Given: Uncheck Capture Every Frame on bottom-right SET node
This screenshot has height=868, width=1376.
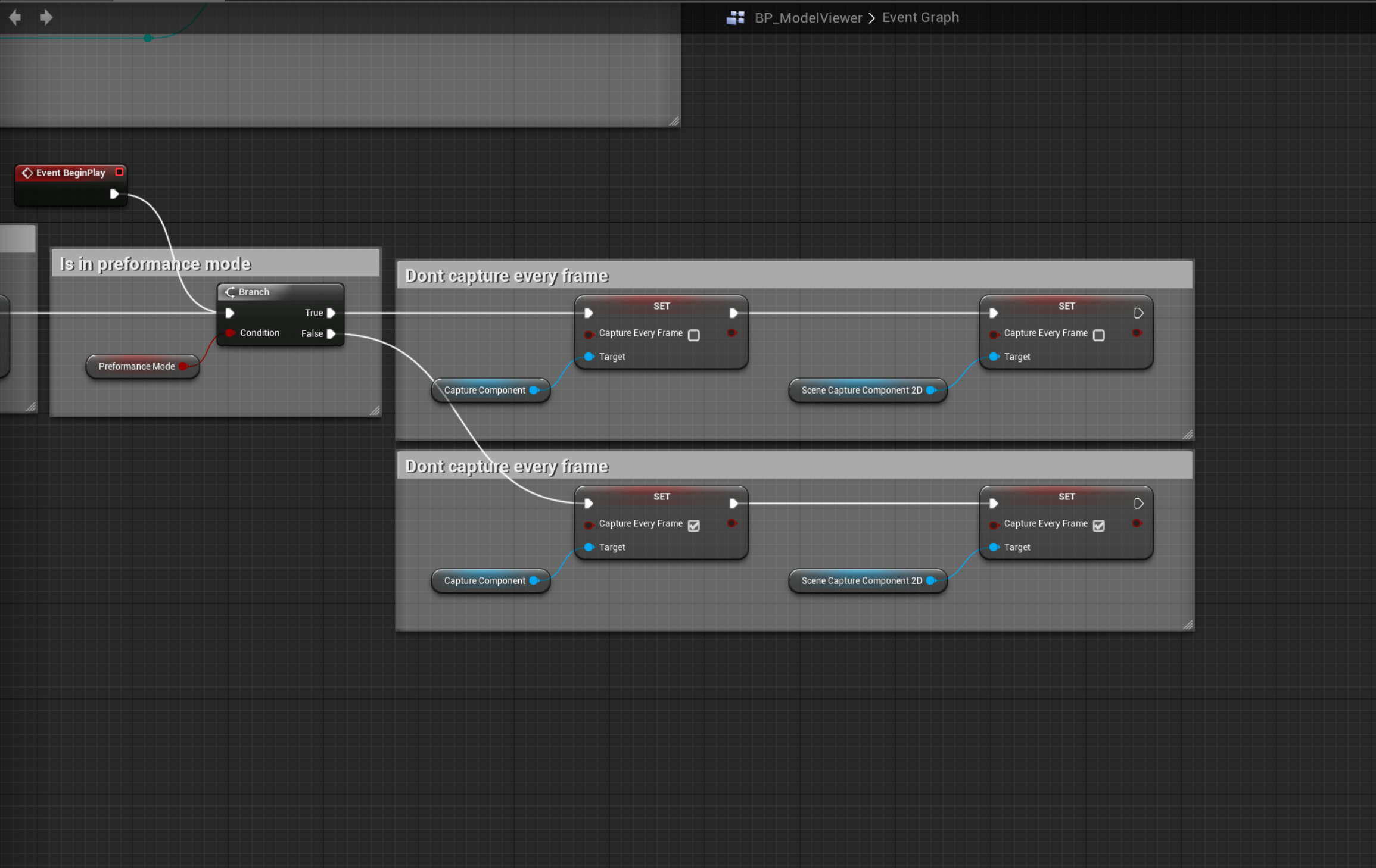Looking at the screenshot, I should 1098,526.
